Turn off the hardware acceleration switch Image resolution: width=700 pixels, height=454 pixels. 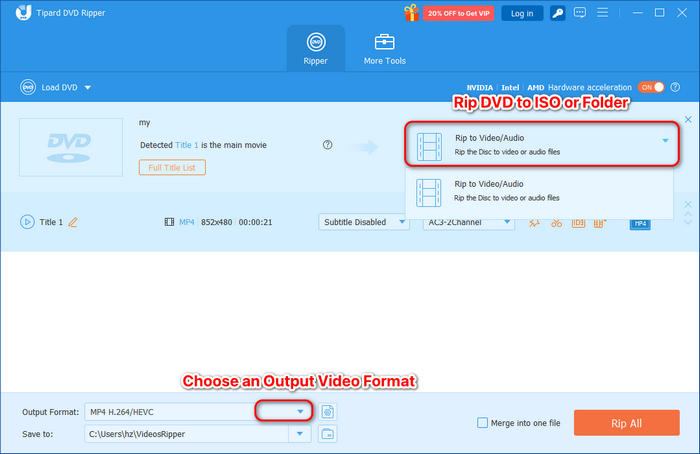coord(651,87)
